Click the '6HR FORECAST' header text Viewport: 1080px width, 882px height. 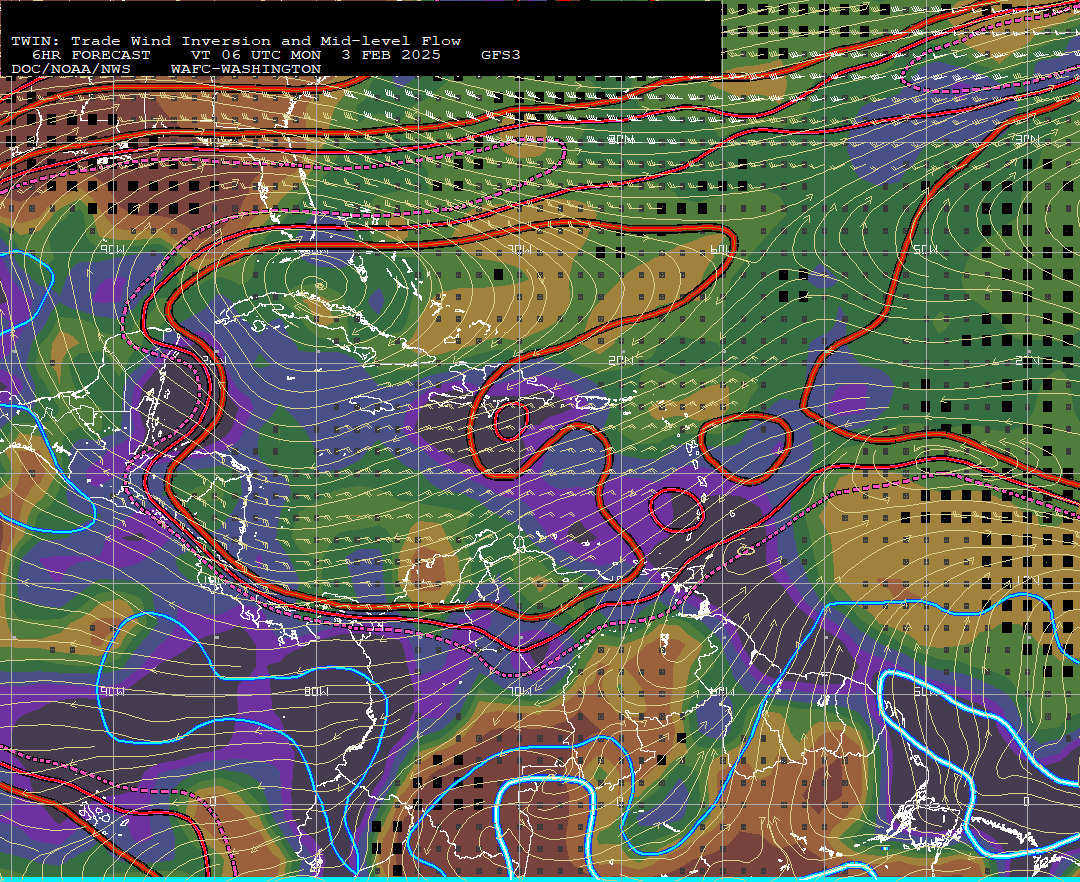91,55
